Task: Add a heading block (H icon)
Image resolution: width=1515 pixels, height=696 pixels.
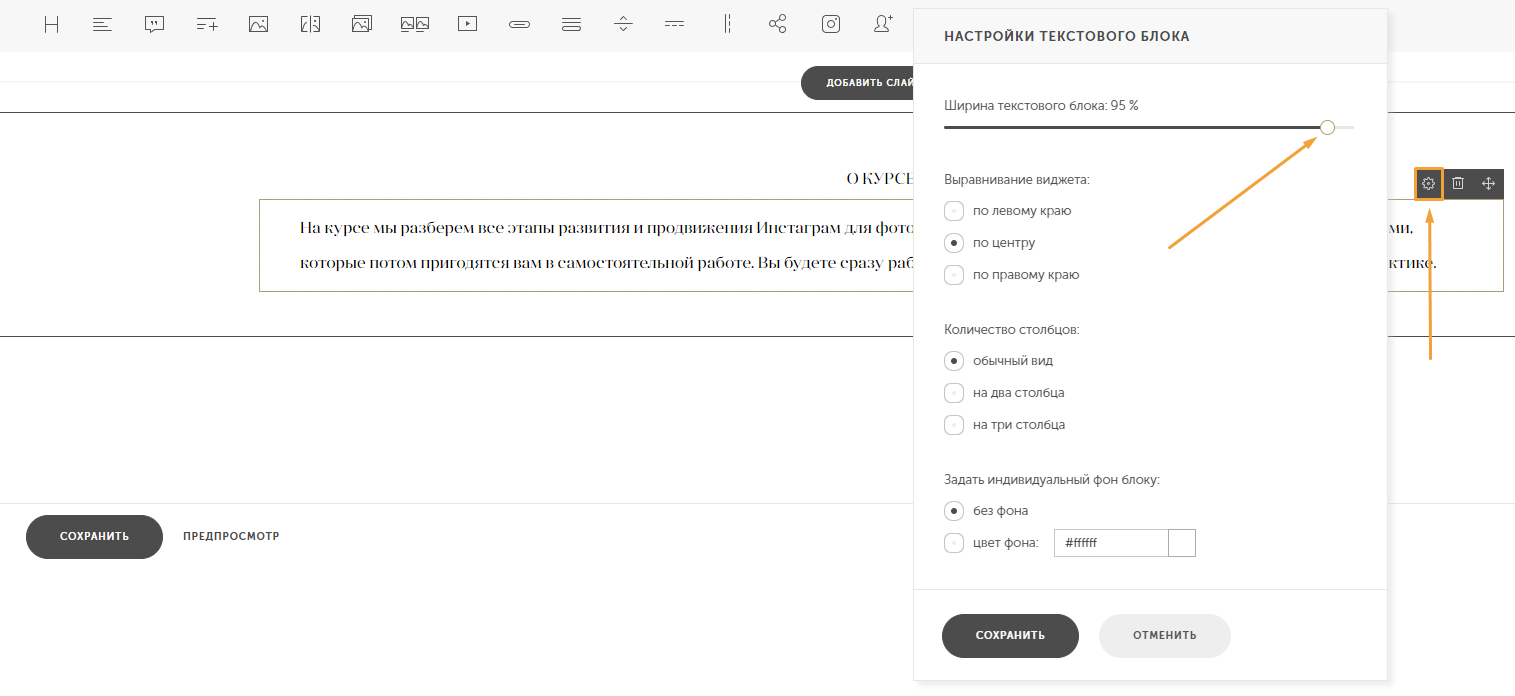Action: coord(52,25)
